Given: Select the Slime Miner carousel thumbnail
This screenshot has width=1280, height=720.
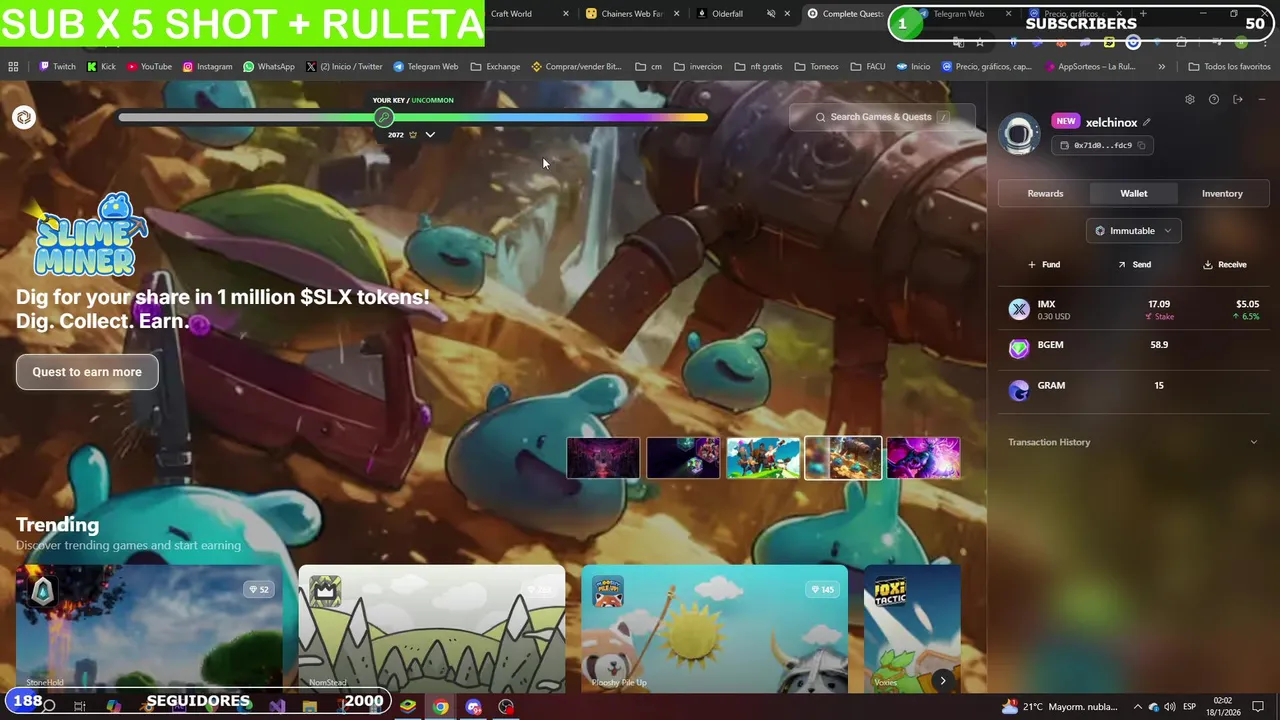Looking at the screenshot, I should (x=843, y=458).
